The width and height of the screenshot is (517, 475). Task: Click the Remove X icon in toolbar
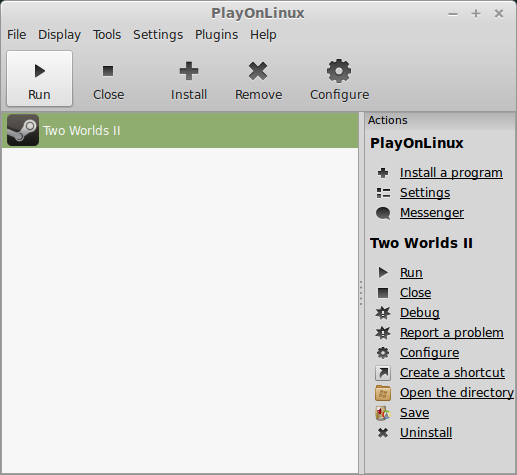[258, 71]
